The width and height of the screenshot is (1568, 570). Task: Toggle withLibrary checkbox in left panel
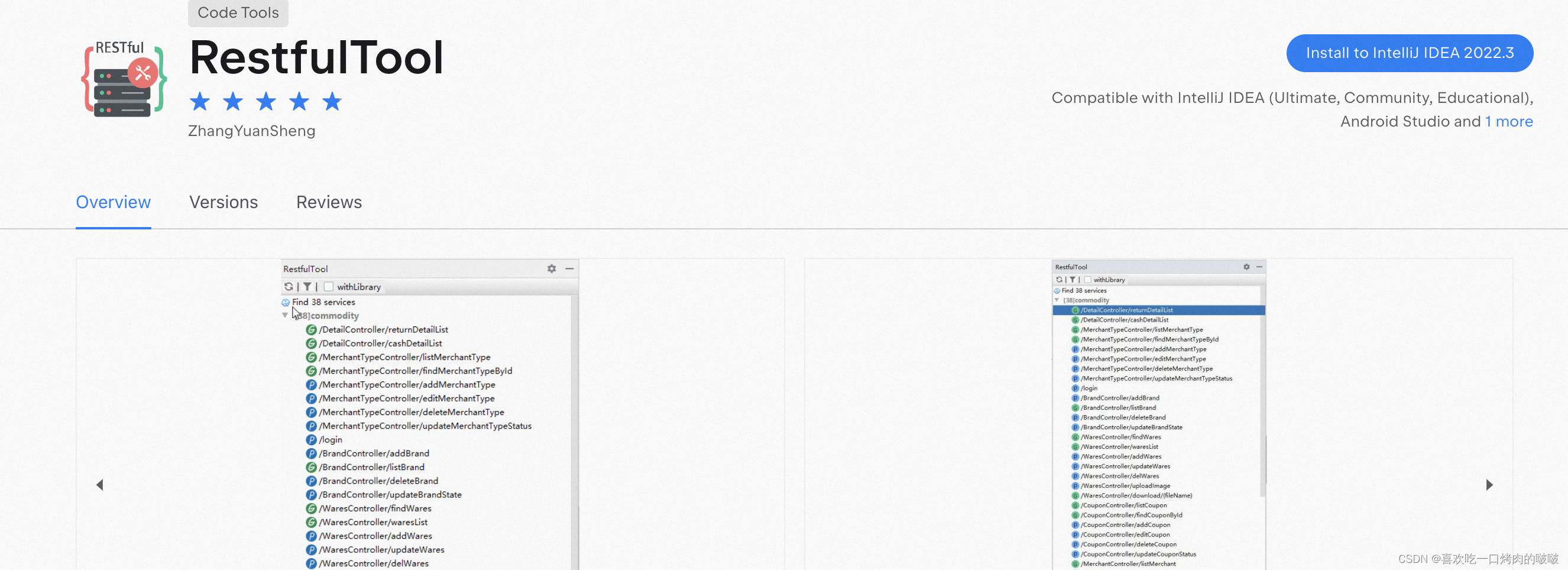(329, 286)
